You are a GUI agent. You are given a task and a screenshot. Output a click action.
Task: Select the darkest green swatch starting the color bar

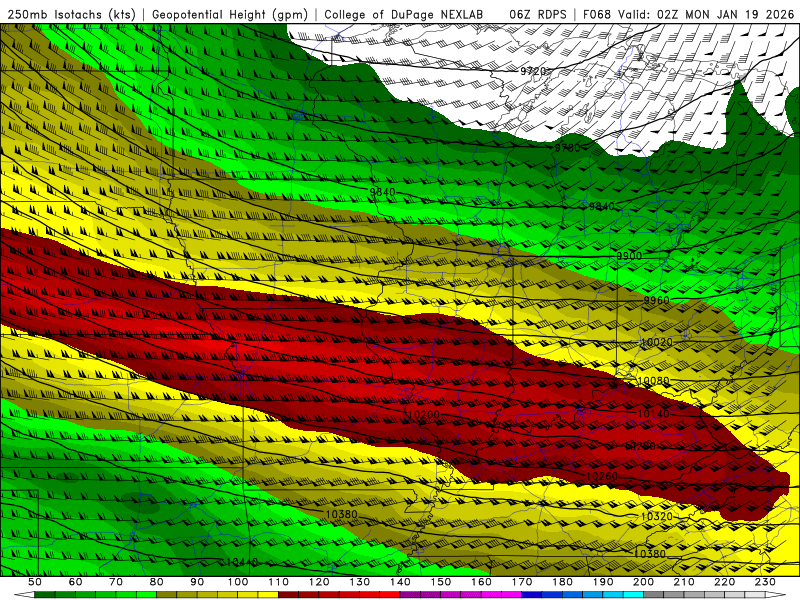pos(45,595)
